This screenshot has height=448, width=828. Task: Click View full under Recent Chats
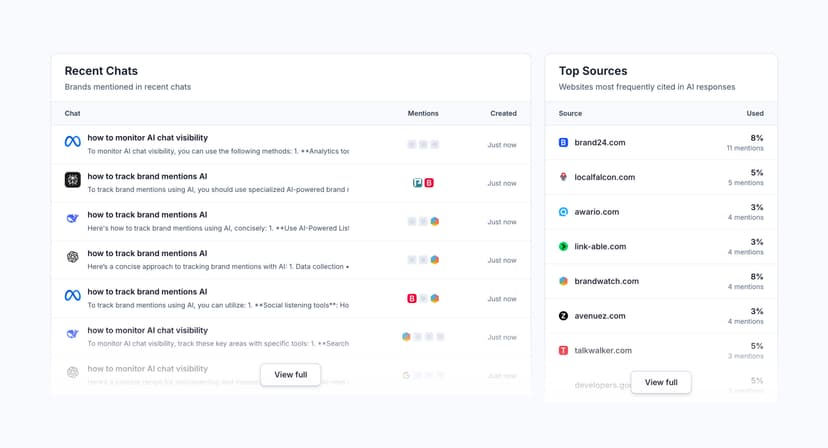(x=290, y=375)
